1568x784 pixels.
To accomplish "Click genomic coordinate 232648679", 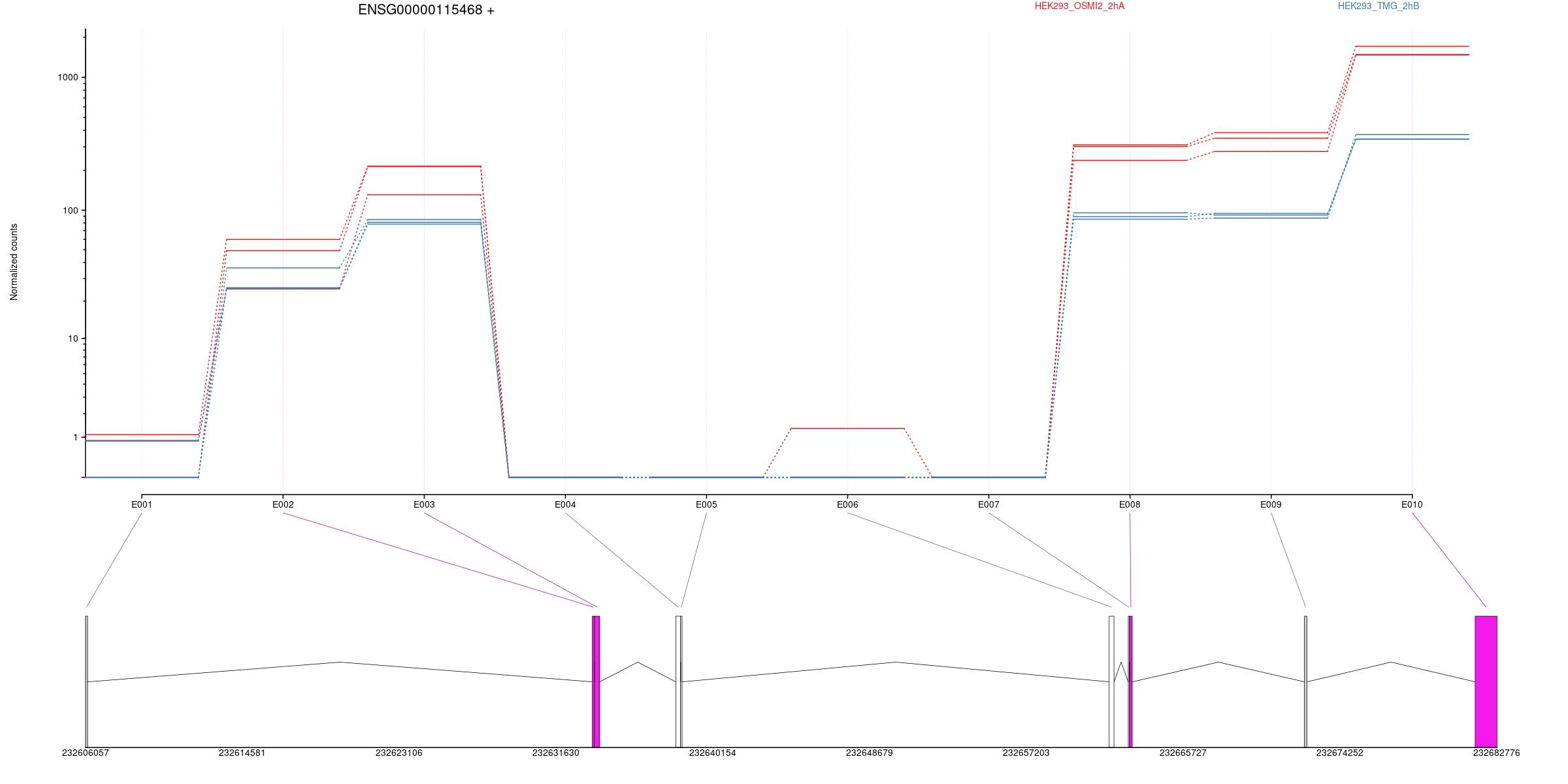I will [870, 753].
